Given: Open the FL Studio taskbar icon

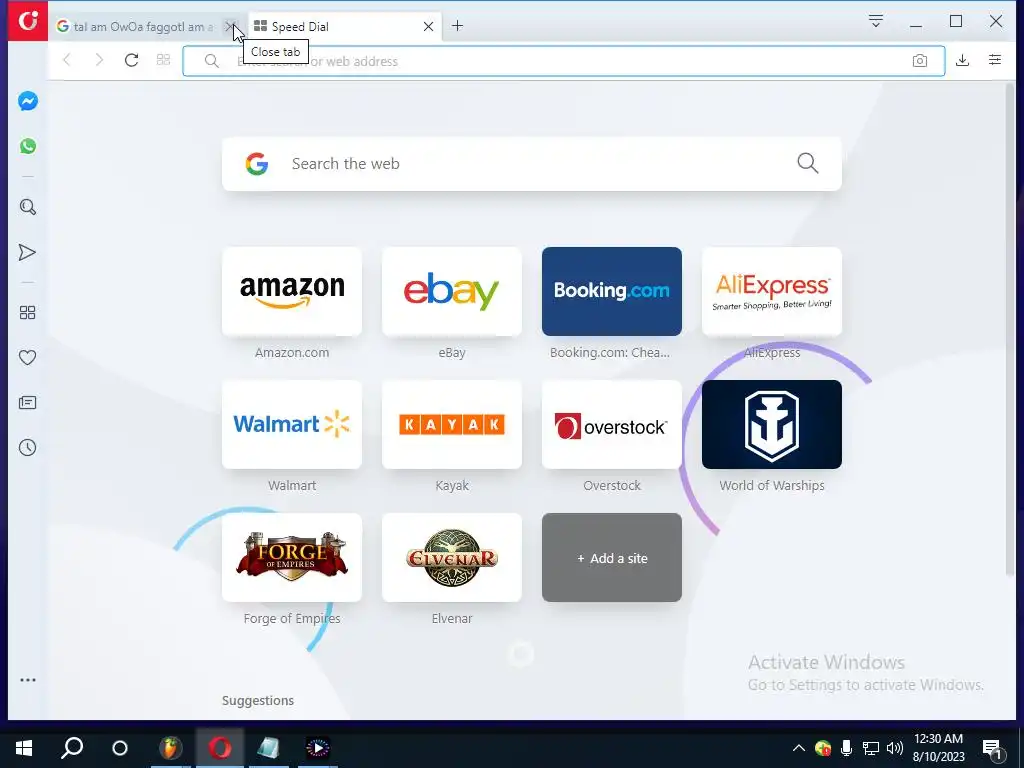Looking at the screenshot, I should [x=170, y=748].
